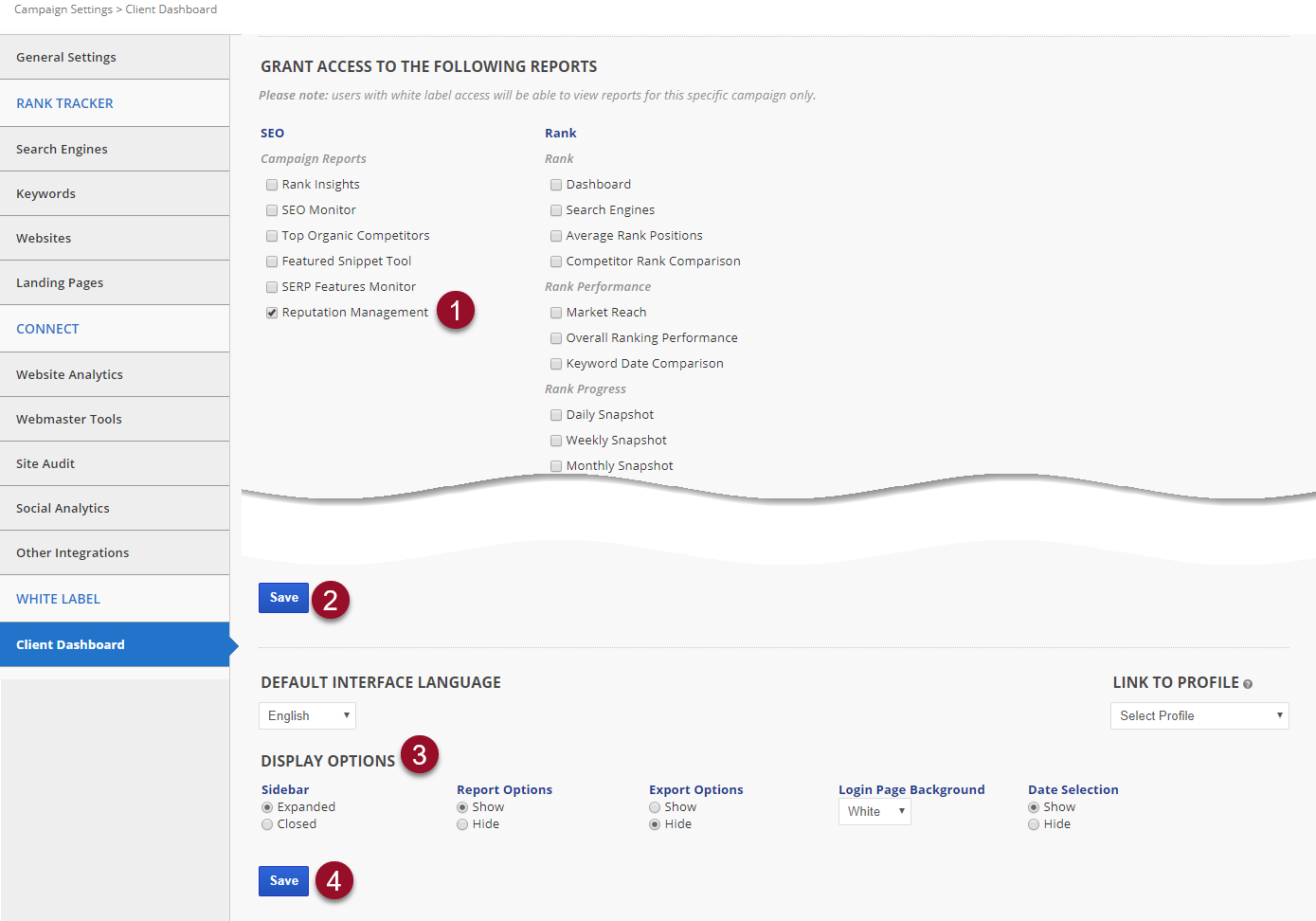Screen dimensions: 1316x921
Task: Navigate to Social Analytics section
Action: tap(63, 508)
